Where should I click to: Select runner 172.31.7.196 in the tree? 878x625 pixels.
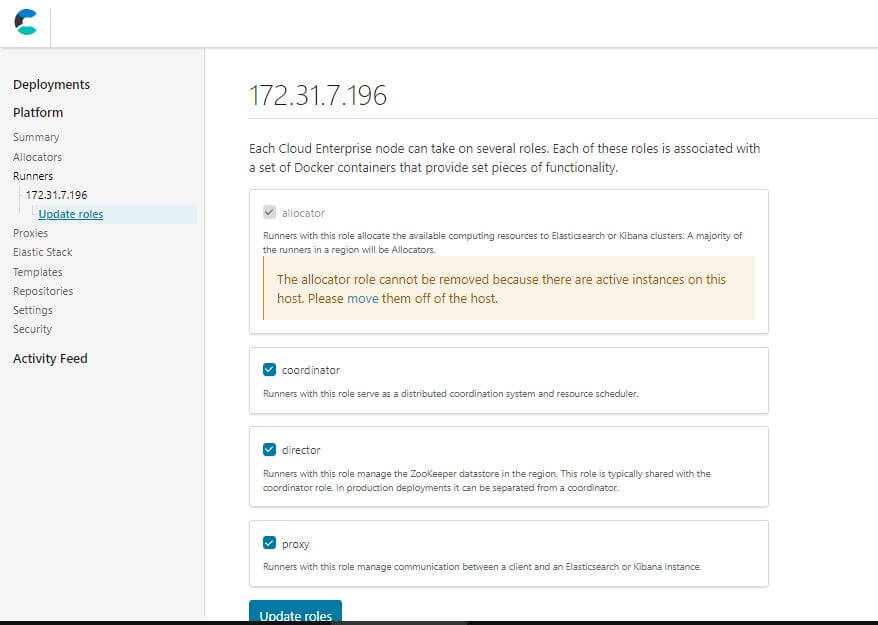56,195
